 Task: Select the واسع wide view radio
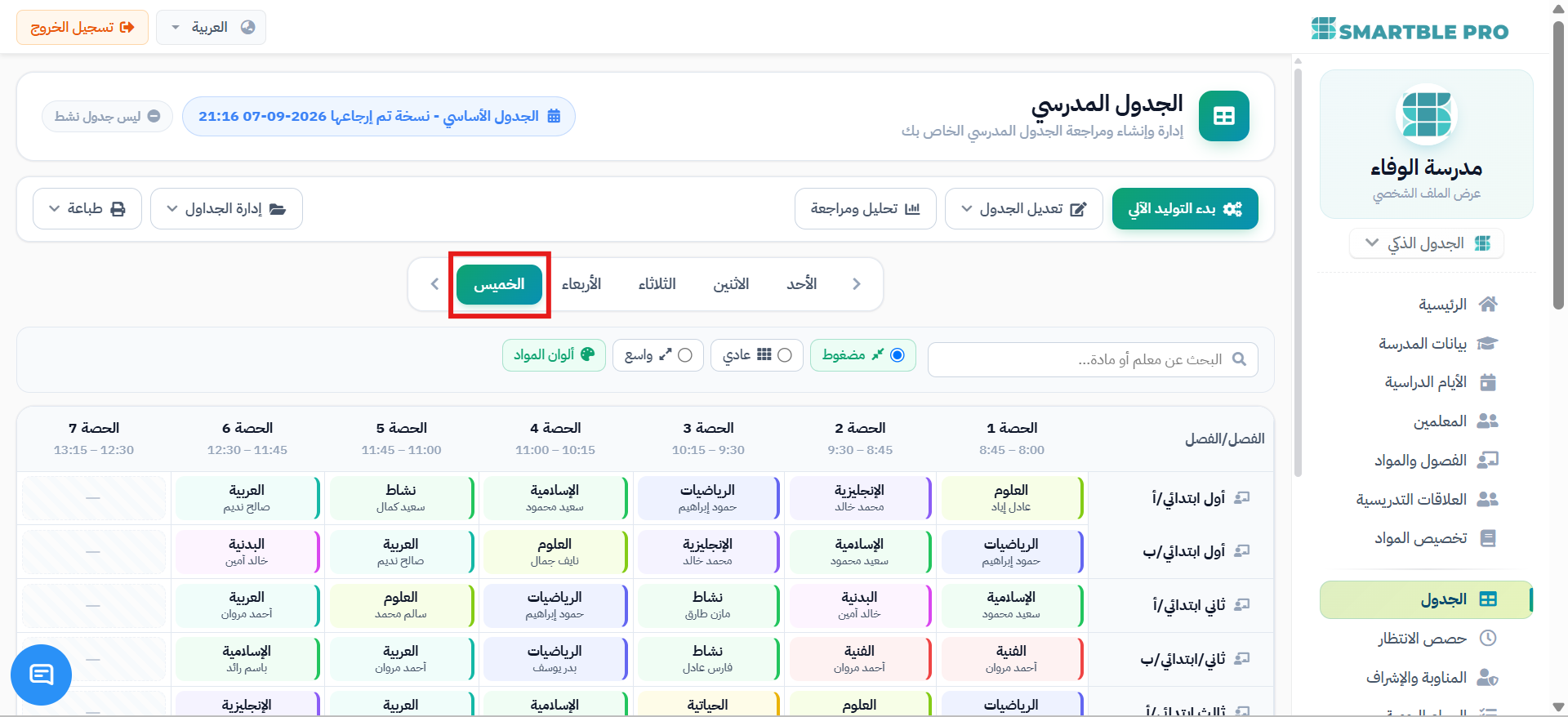tap(685, 355)
